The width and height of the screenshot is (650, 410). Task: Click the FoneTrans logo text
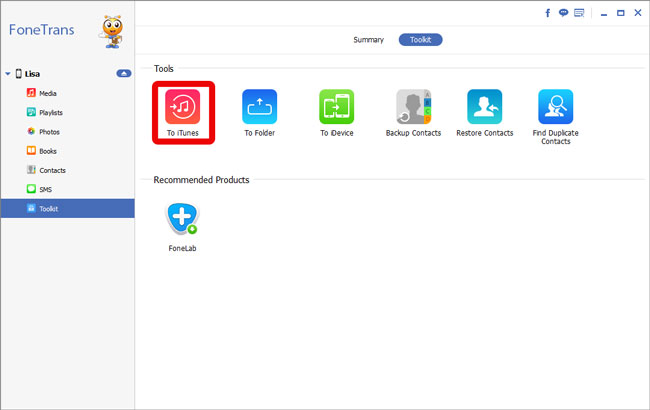pyautogui.click(x=41, y=30)
